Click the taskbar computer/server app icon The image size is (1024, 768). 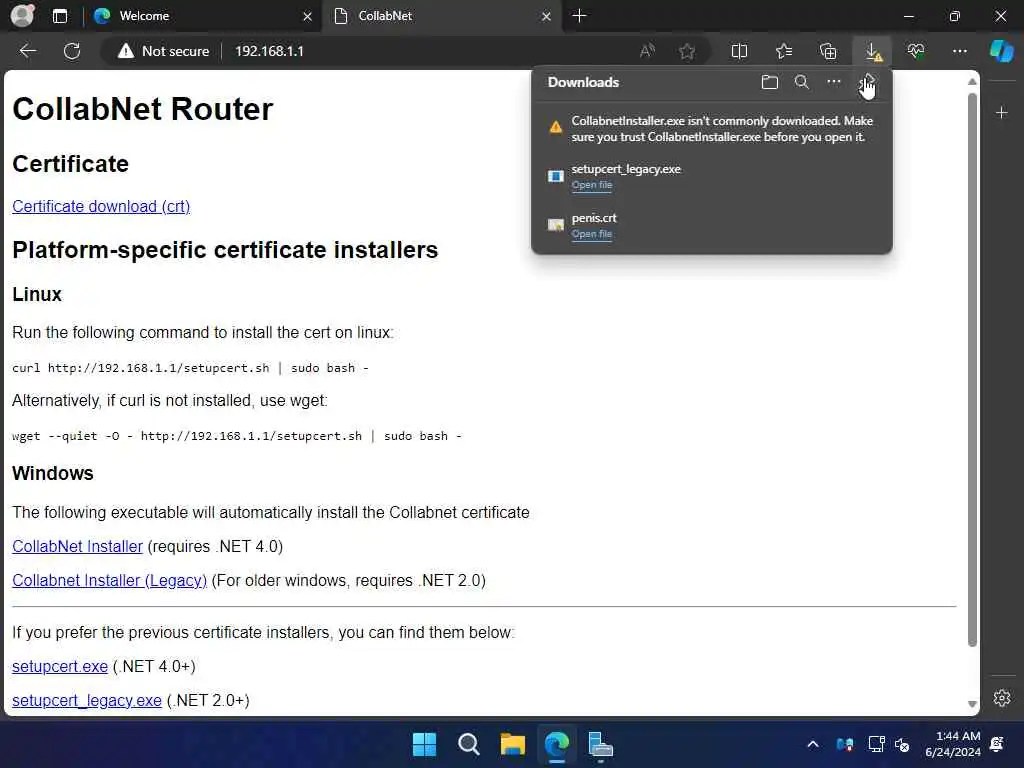(600, 746)
